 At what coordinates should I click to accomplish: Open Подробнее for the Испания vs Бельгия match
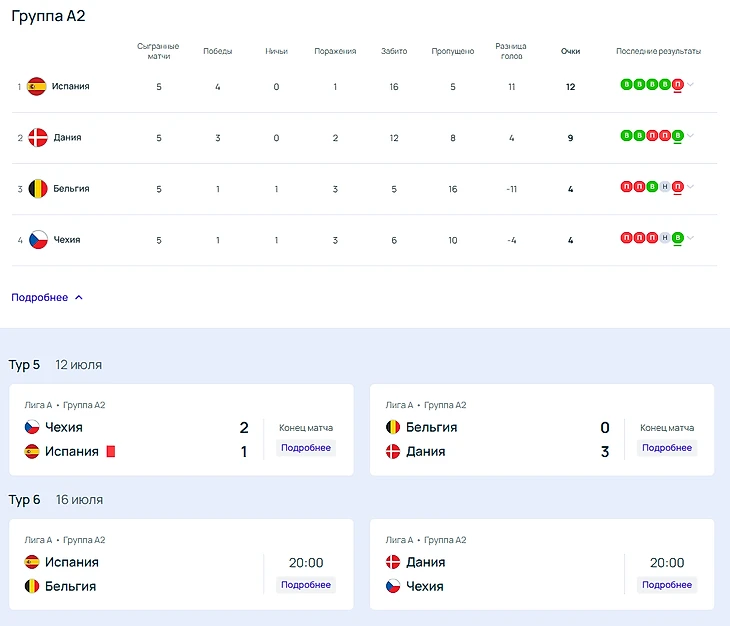tap(305, 585)
